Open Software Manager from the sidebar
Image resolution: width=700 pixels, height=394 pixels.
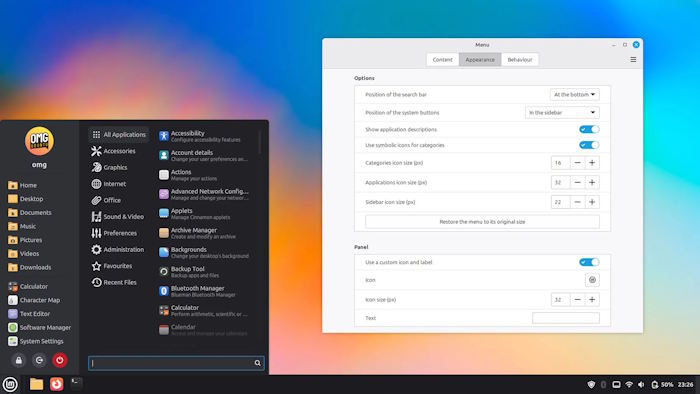pos(40,328)
